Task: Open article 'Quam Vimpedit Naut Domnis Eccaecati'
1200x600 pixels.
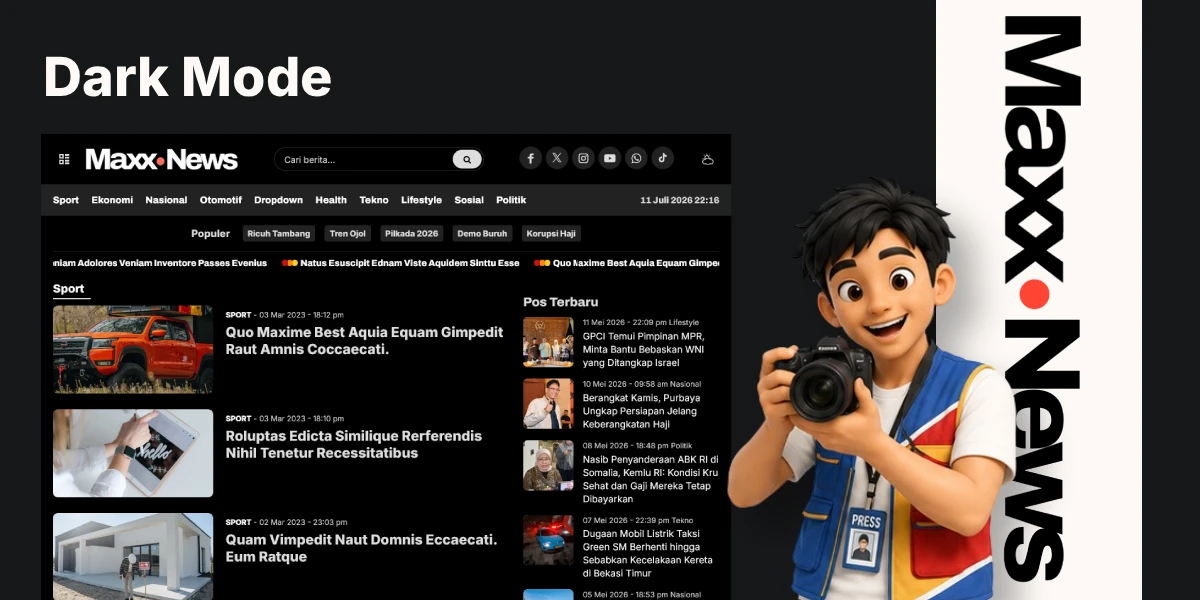Action: coord(361,548)
